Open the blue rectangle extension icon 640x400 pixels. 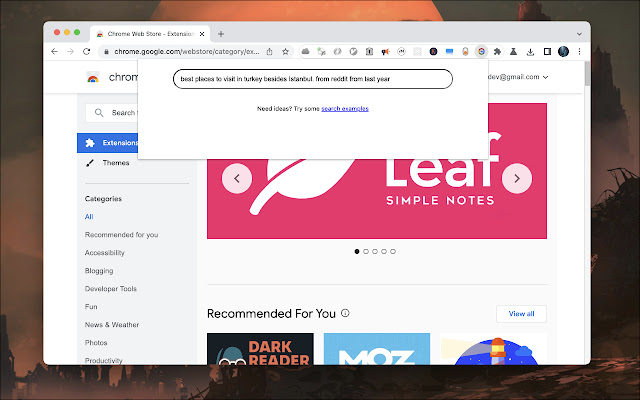click(449, 51)
